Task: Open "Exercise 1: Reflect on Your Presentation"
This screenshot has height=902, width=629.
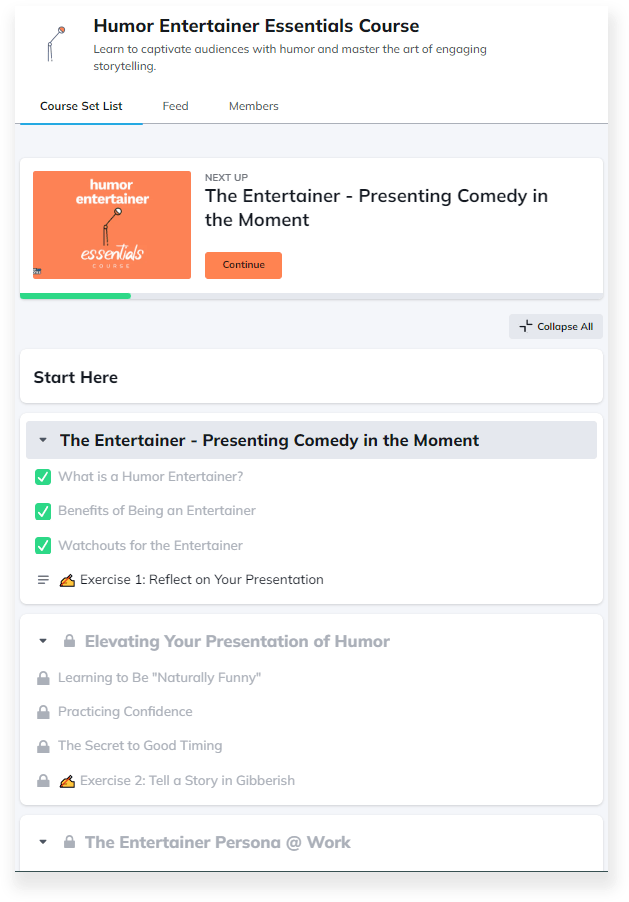Action: click(x=200, y=579)
